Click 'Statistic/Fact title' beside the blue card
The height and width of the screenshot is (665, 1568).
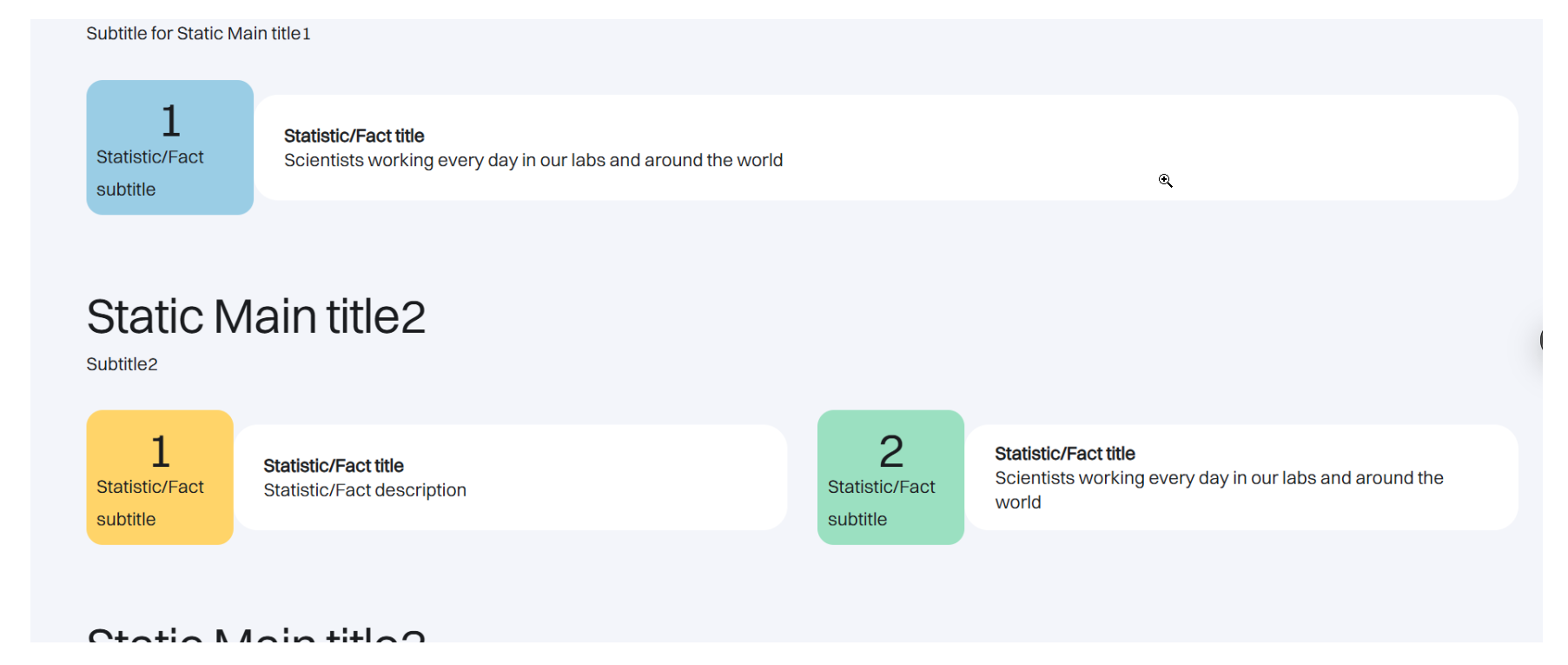coord(354,136)
